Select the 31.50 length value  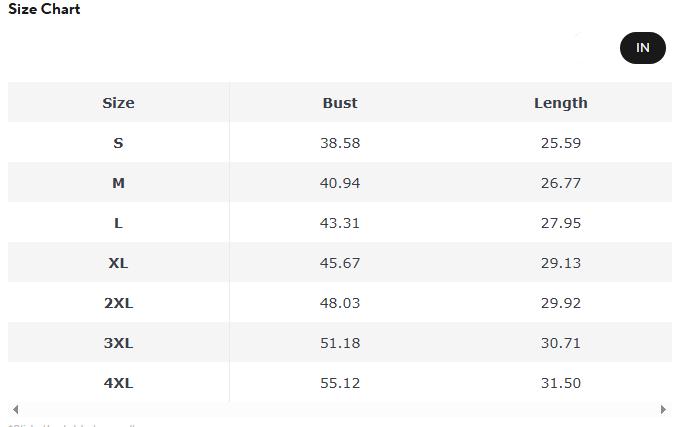coord(560,383)
